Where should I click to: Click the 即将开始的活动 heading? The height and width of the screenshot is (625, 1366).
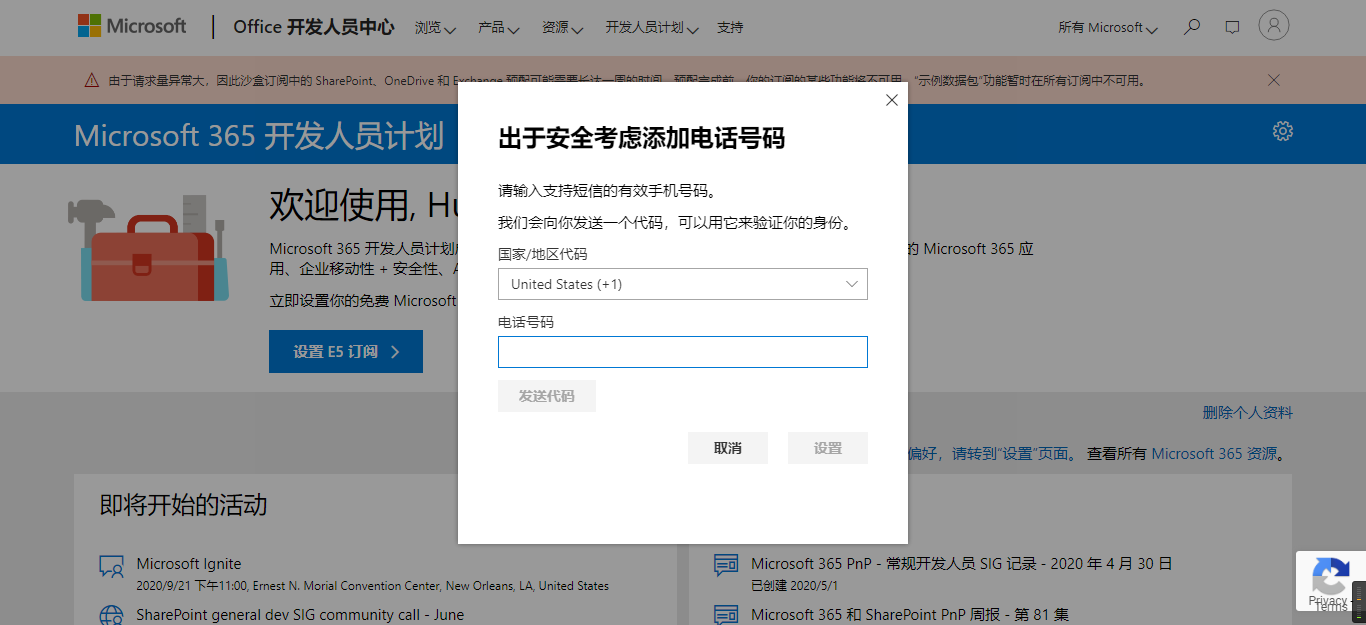(x=183, y=505)
